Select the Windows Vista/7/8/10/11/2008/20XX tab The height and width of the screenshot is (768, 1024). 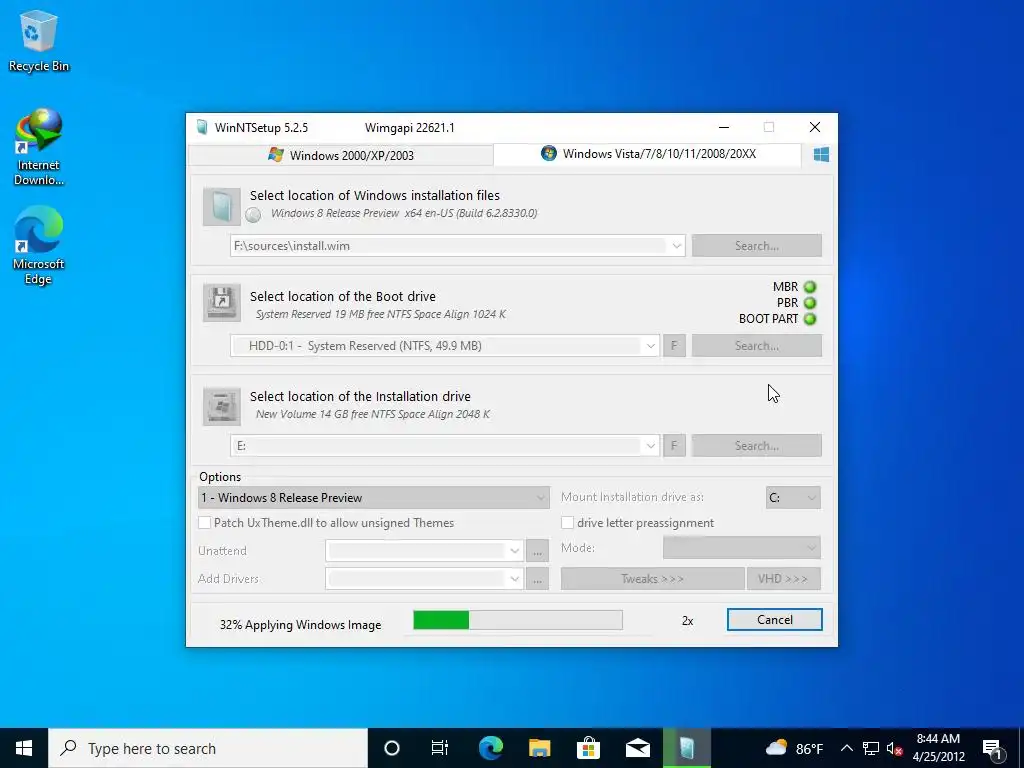point(648,154)
